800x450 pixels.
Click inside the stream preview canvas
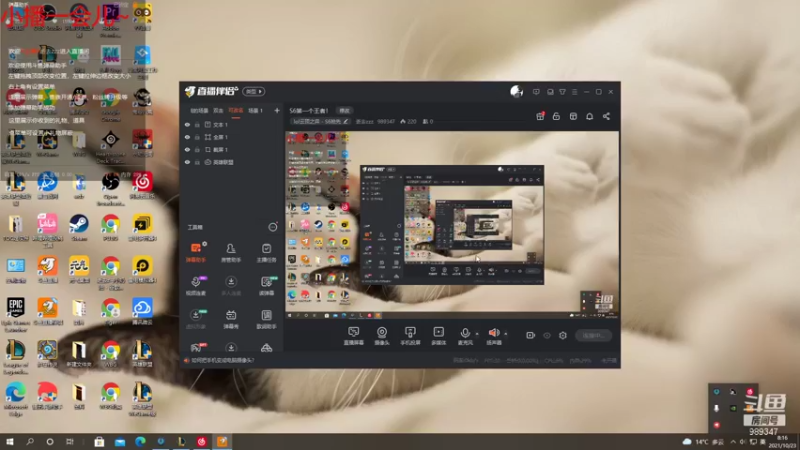(x=452, y=225)
